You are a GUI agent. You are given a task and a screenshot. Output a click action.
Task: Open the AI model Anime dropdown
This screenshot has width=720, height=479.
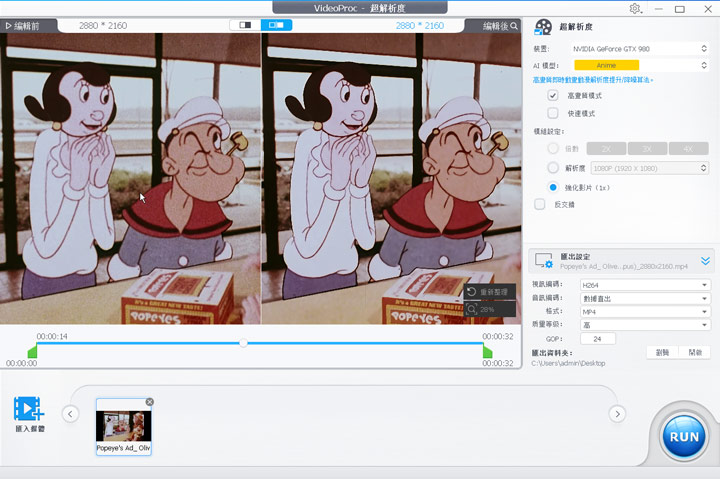pyautogui.click(x=639, y=65)
